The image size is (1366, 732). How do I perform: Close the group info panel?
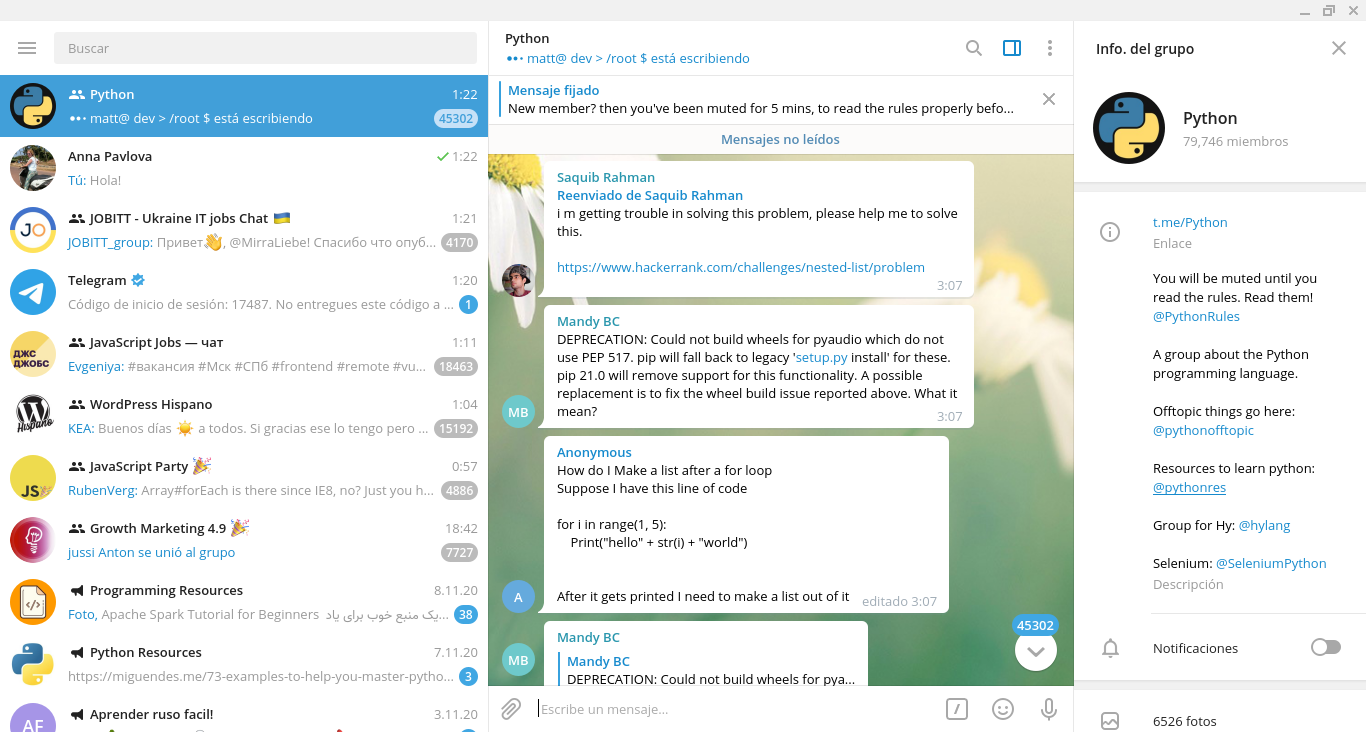pyautogui.click(x=1339, y=48)
